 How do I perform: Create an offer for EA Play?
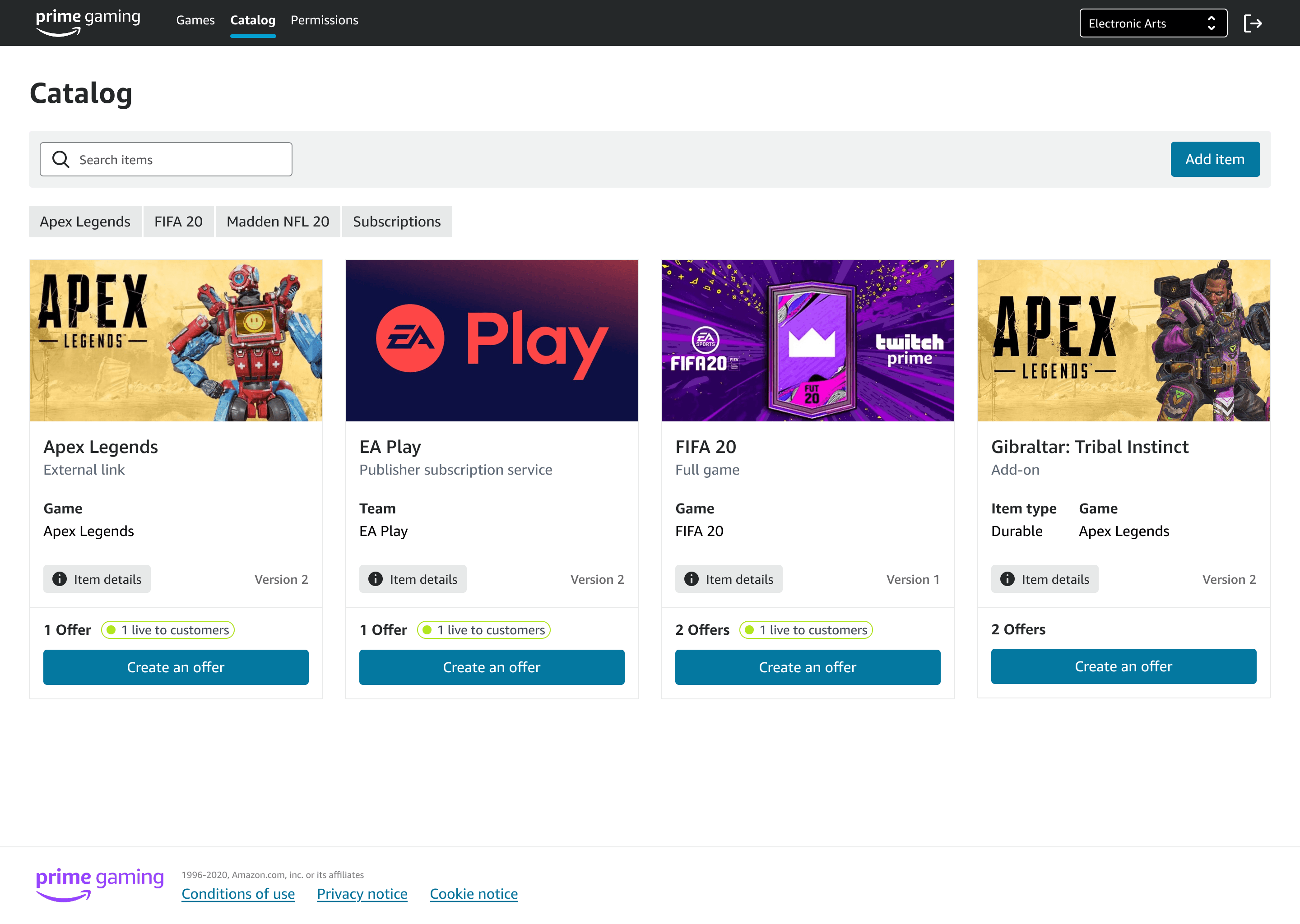tap(492, 667)
